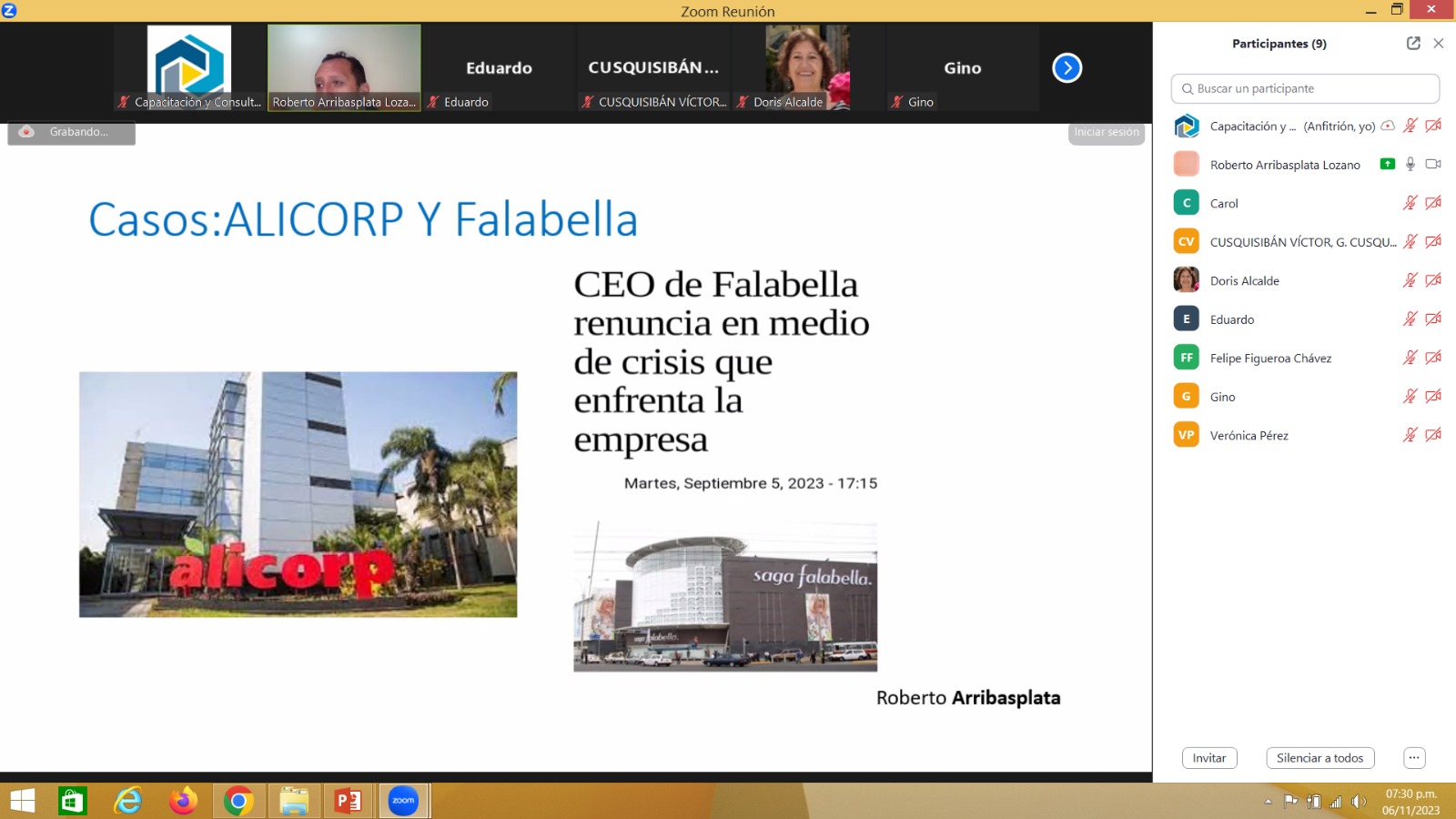Open the network icon in system tray

[x=1336, y=802]
